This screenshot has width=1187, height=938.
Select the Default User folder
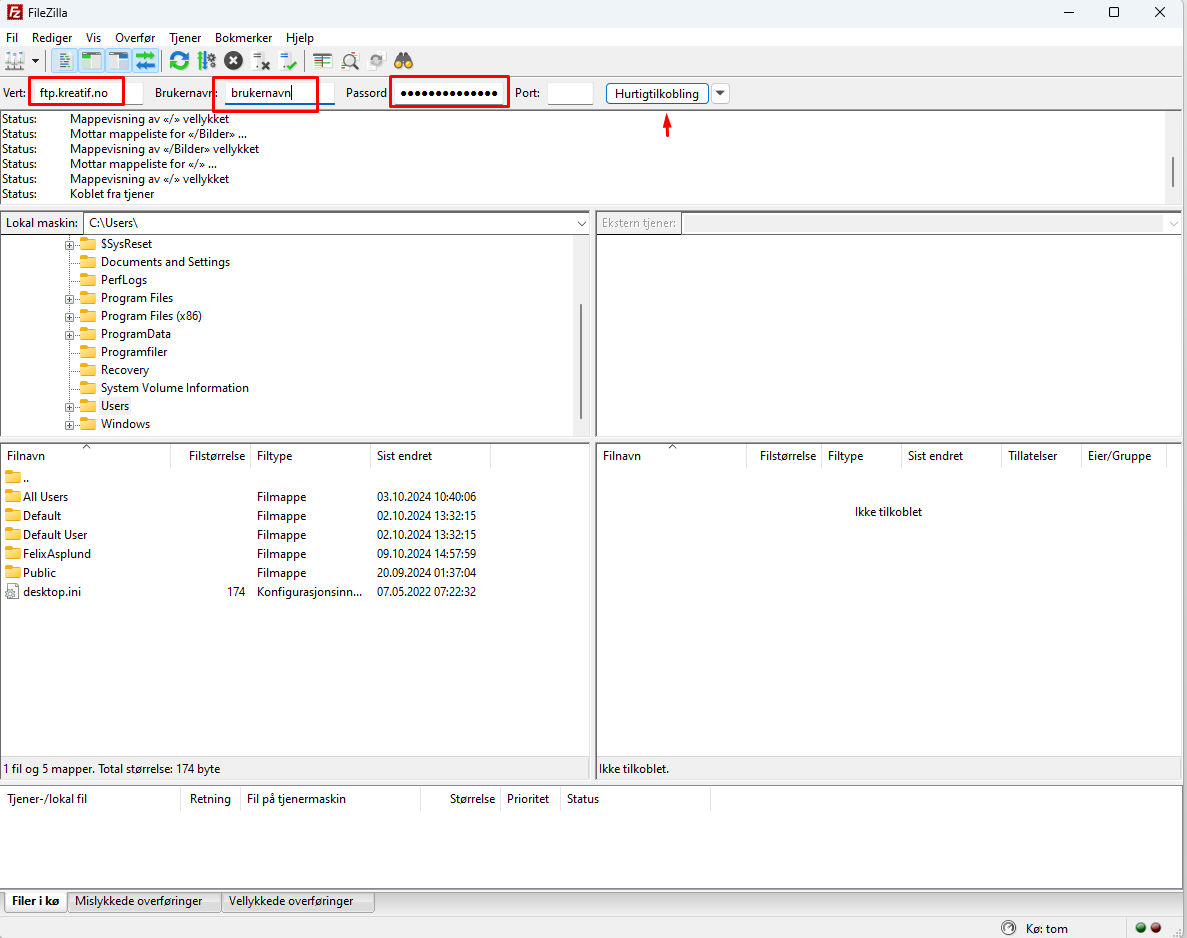coord(55,534)
